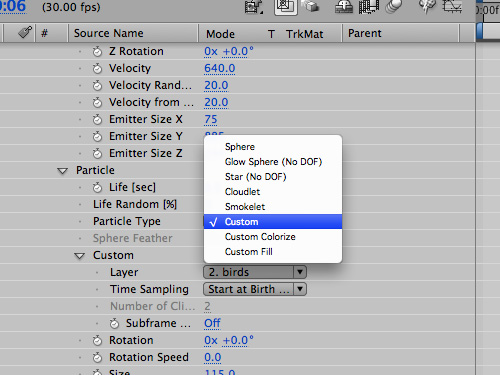Toggle Life [sec] stopwatch

pos(97,188)
